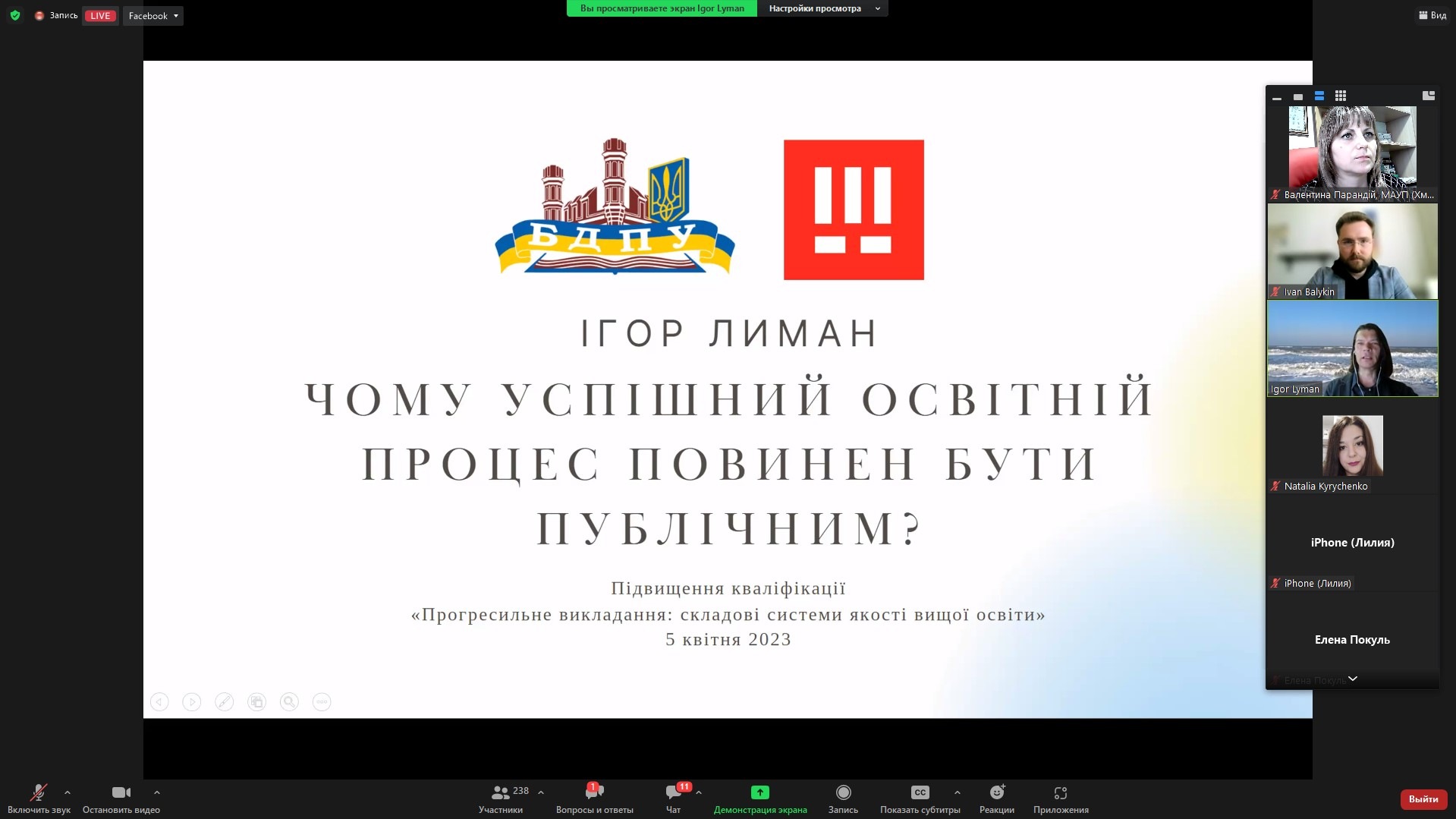This screenshot has height=819, width=1456.
Task: Click the green screen viewing banner for Igor Lyman
Action: point(662,8)
